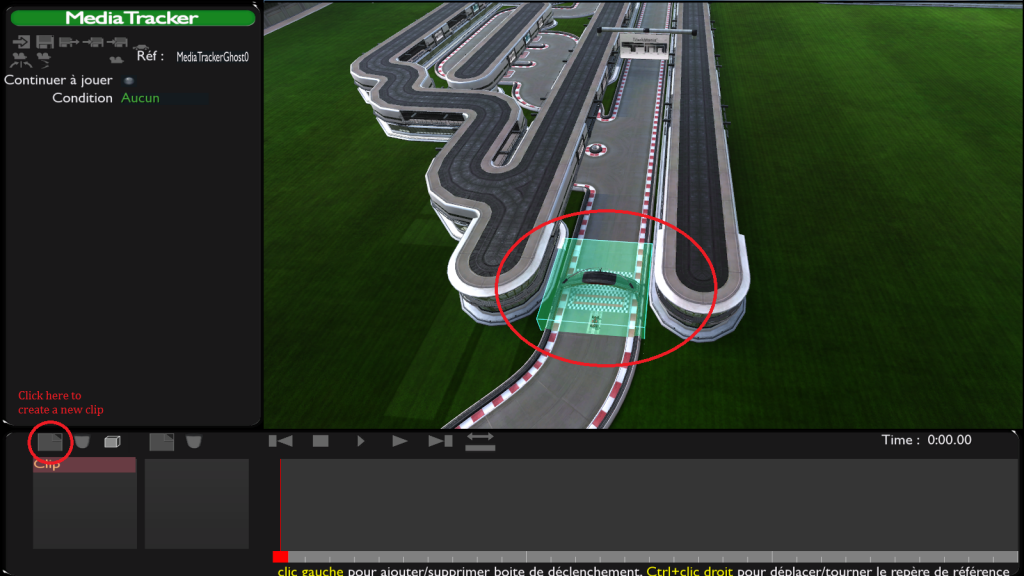Click the new track page icon

pyautogui.click(x=161, y=442)
